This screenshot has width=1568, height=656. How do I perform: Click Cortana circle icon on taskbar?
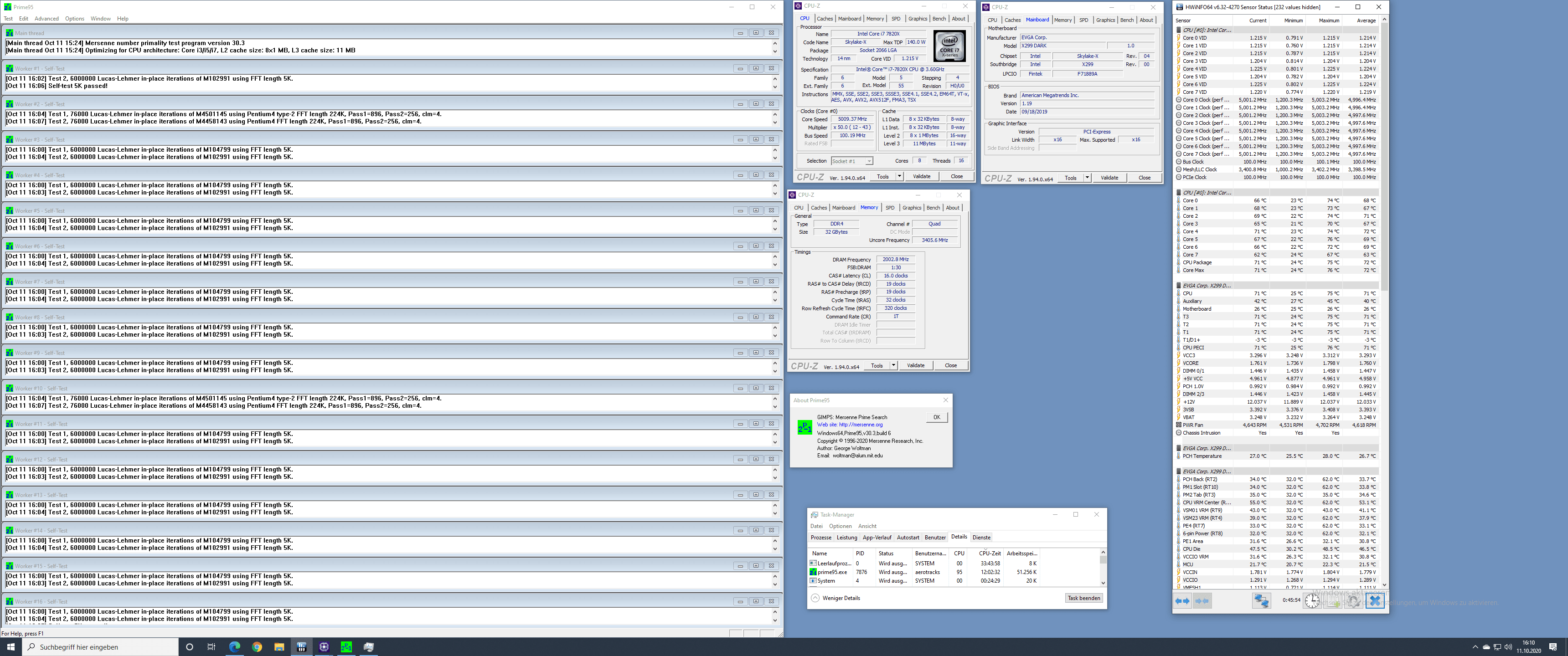pos(189,647)
